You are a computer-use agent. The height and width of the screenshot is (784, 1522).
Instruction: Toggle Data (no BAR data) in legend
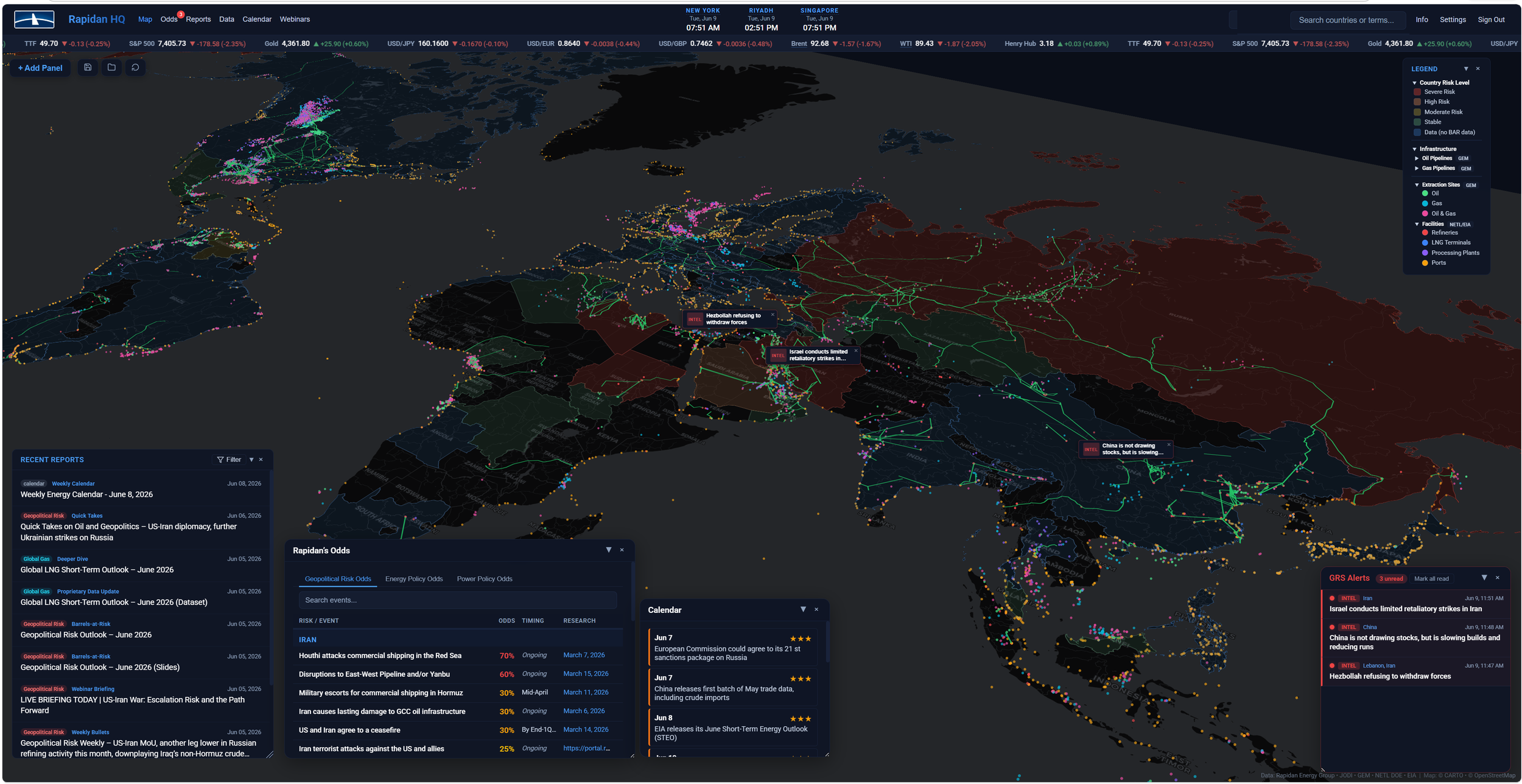click(x=1444, y=132)
